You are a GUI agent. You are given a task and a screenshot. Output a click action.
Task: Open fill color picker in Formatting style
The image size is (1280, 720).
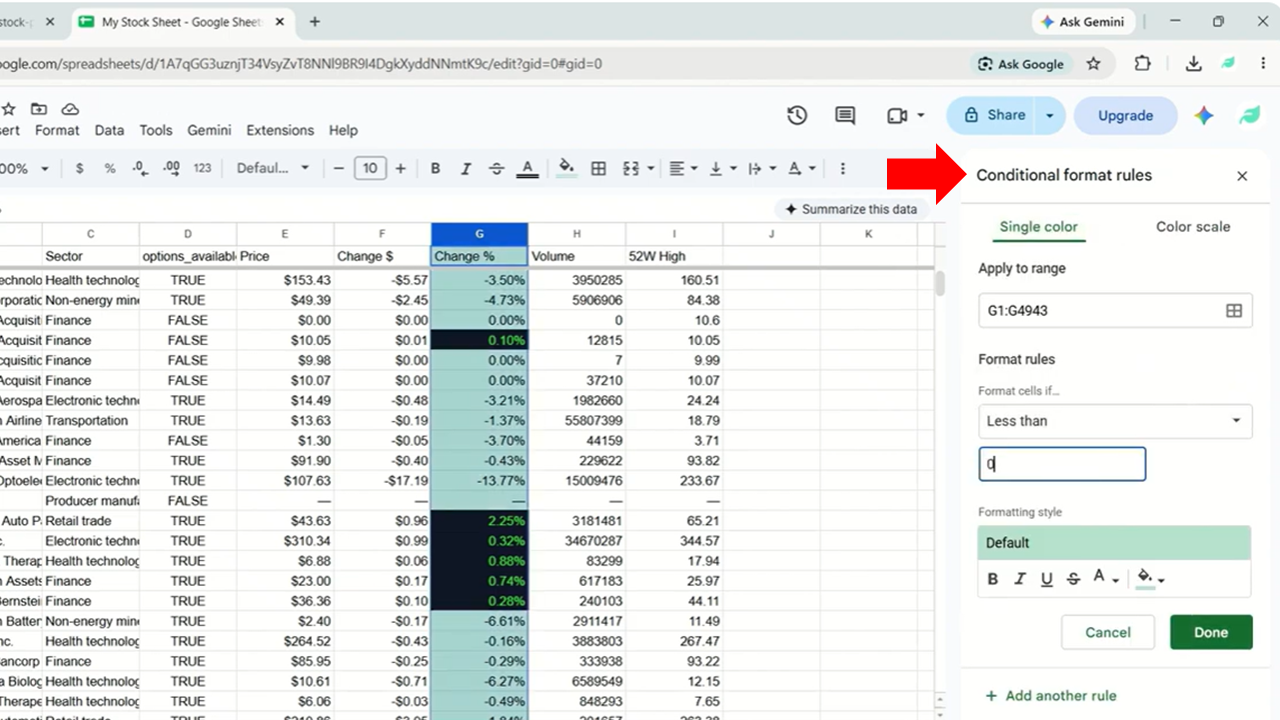tap(1151, 578)
